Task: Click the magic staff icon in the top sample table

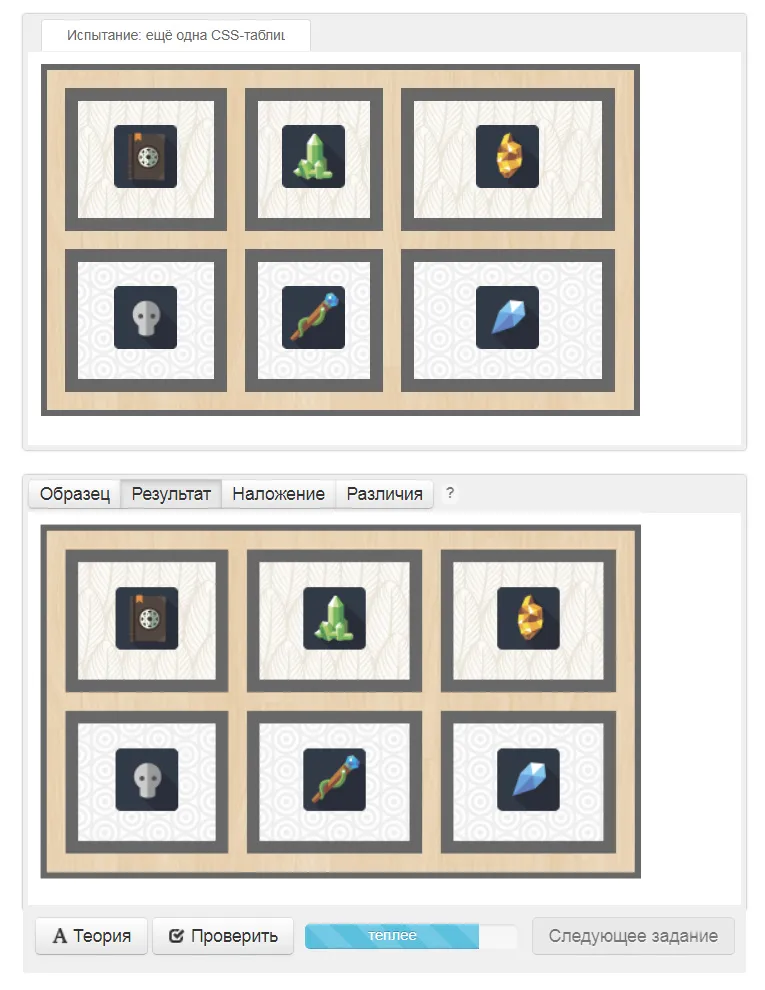Action: click(x=313, y=317)
